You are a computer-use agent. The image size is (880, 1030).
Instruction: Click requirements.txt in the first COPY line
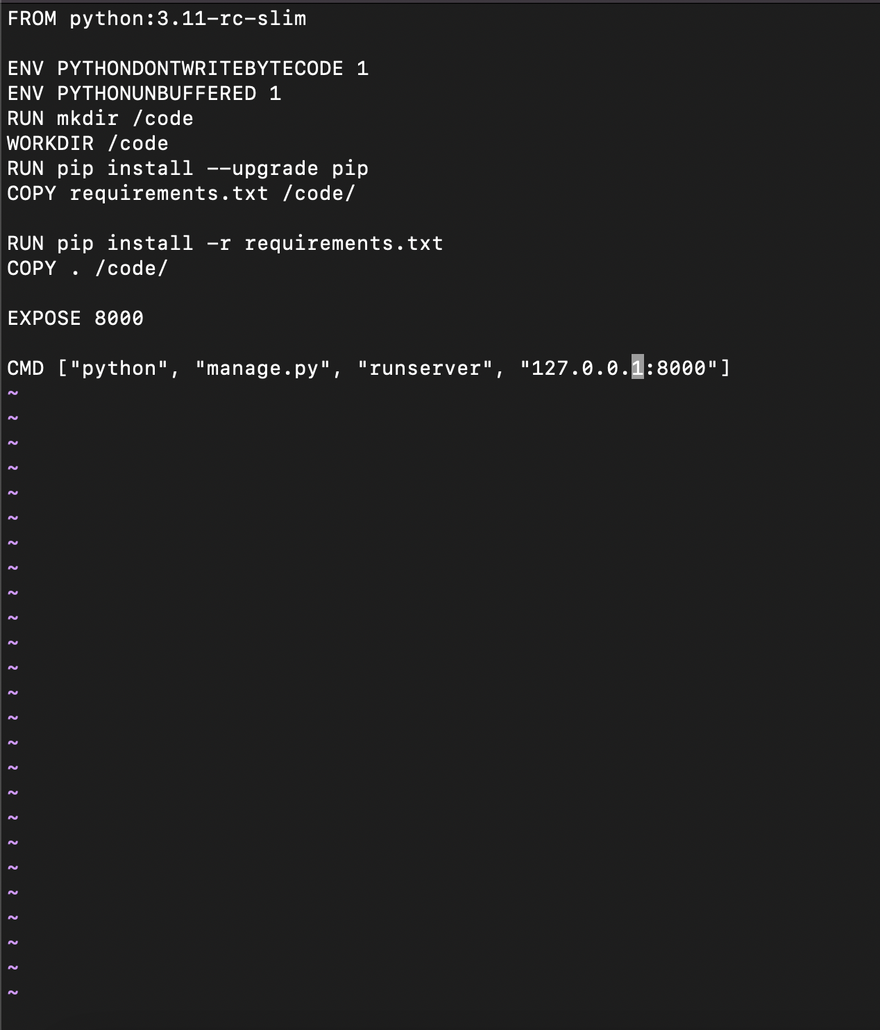pos(169,193)
